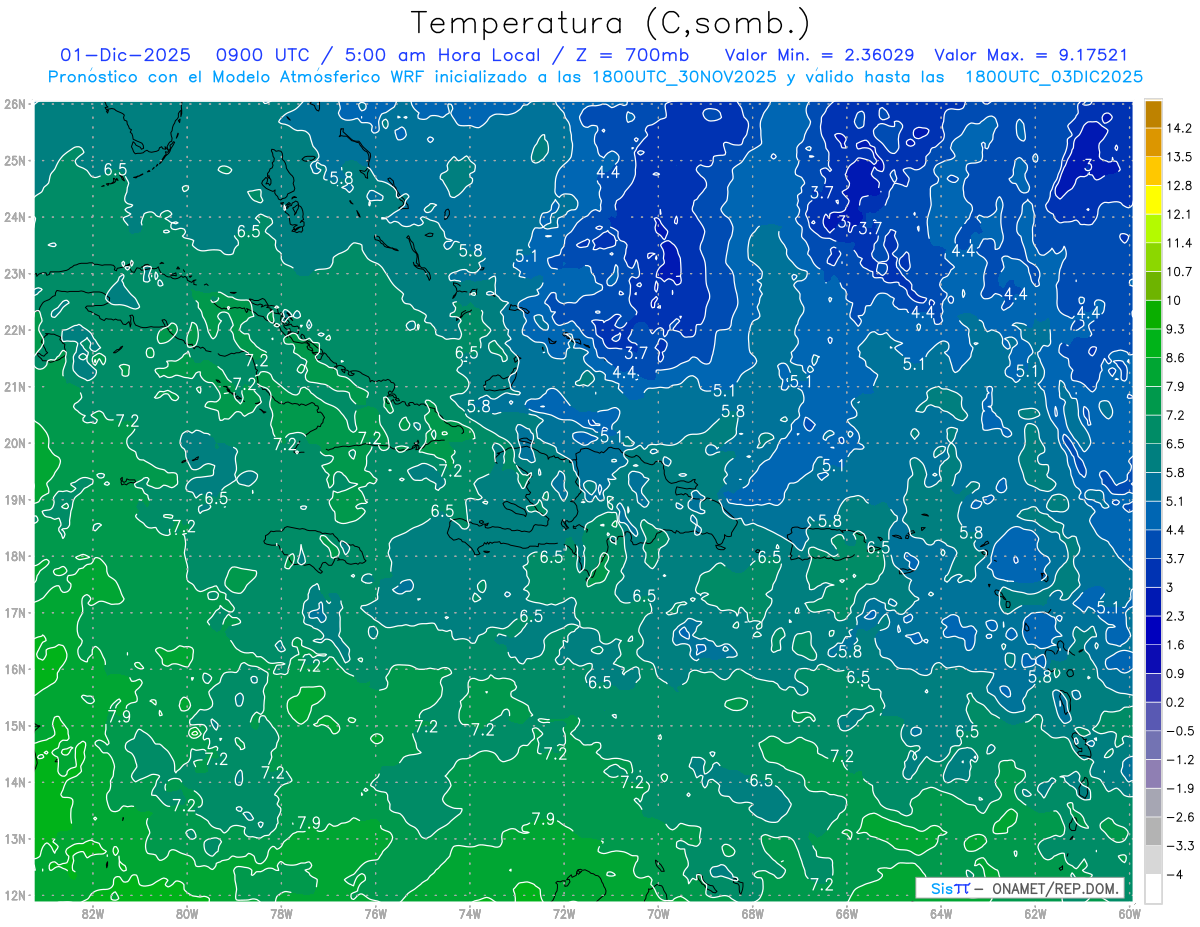Click '-2.6' on the color scale

tap(1180, 817)
